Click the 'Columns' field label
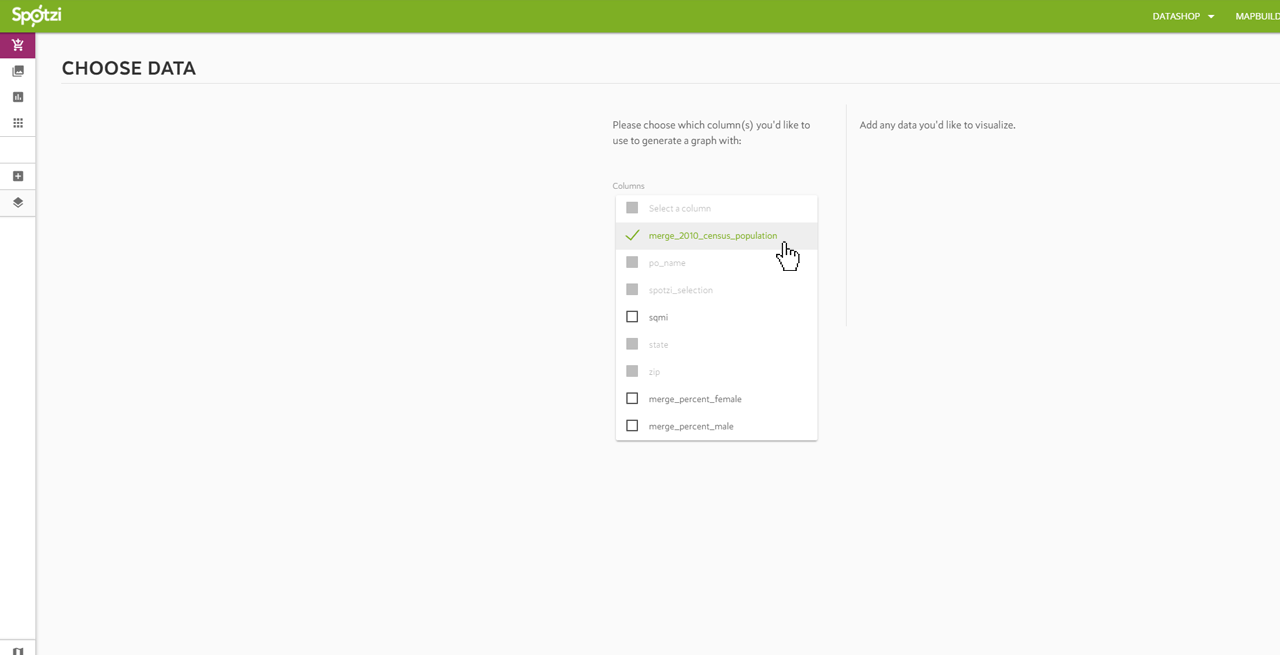The image size is (1280, 655). [628, 186]
